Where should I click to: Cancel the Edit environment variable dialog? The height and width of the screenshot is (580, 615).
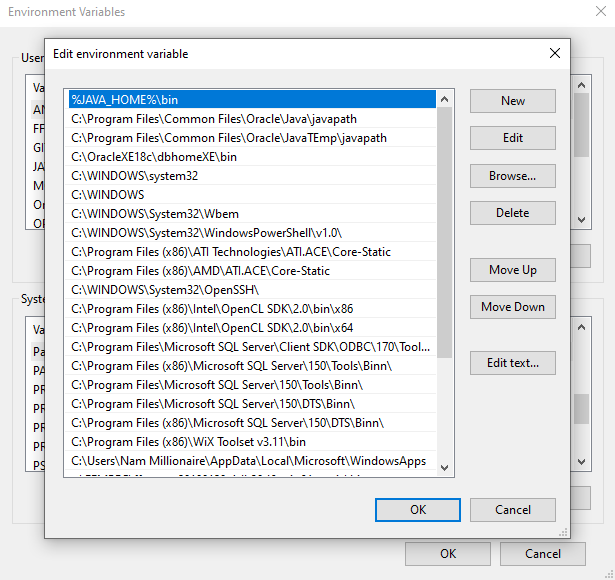[513, 510]
